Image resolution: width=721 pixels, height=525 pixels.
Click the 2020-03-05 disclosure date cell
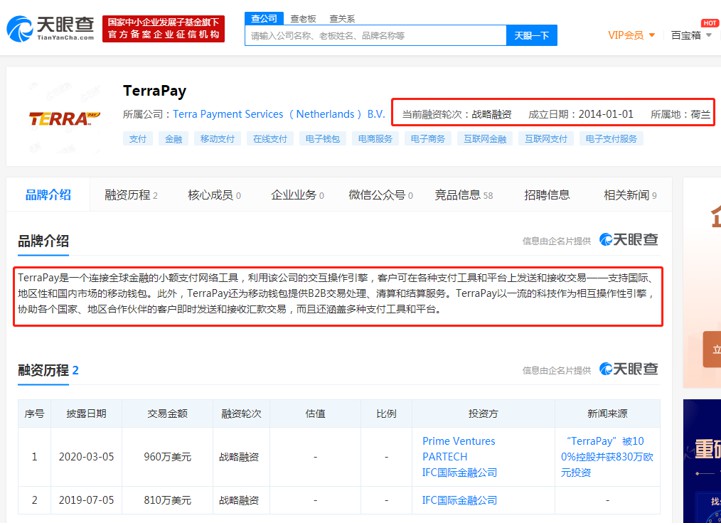pos(86,457)
